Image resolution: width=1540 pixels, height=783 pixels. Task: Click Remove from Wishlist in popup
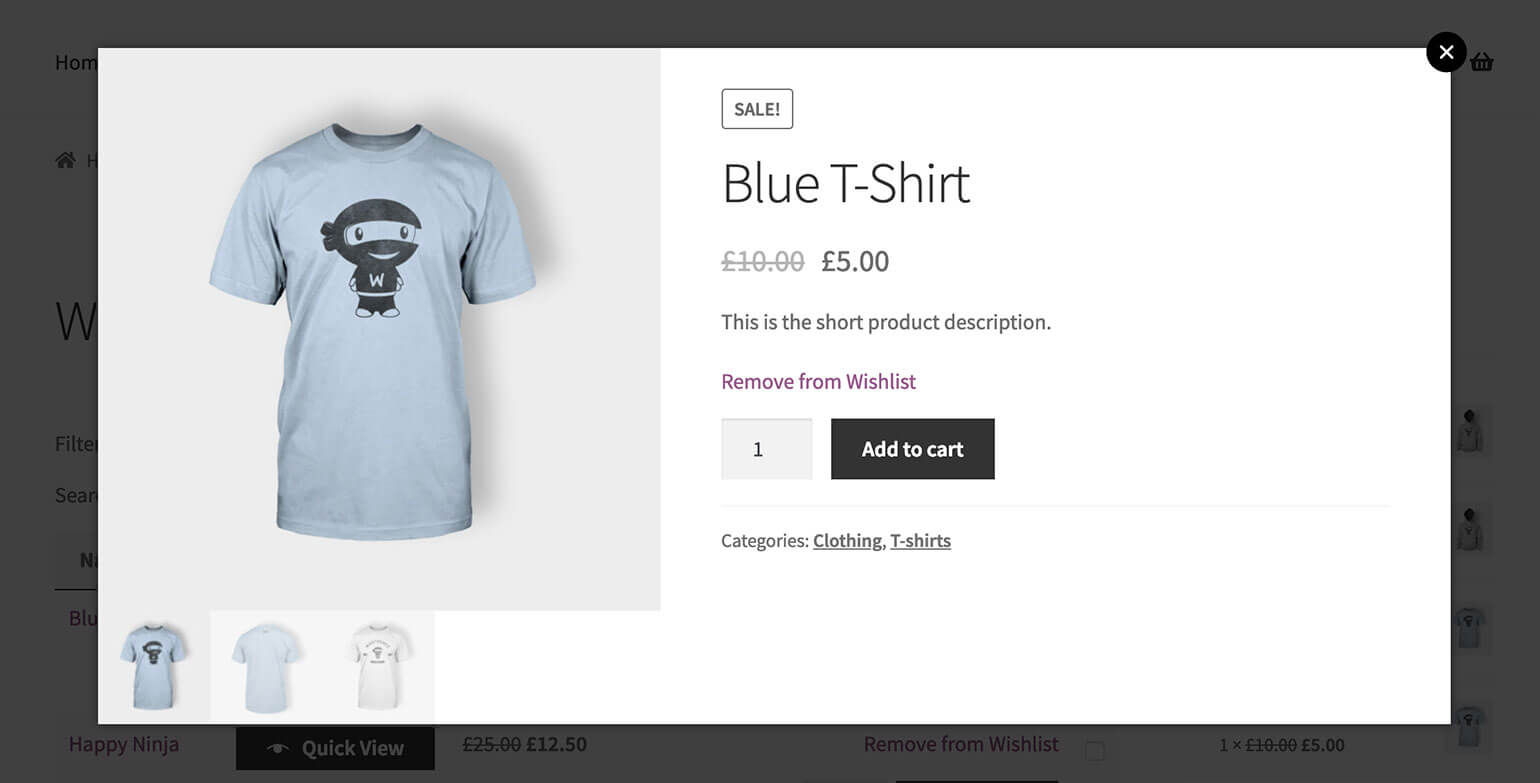[818, 381]
